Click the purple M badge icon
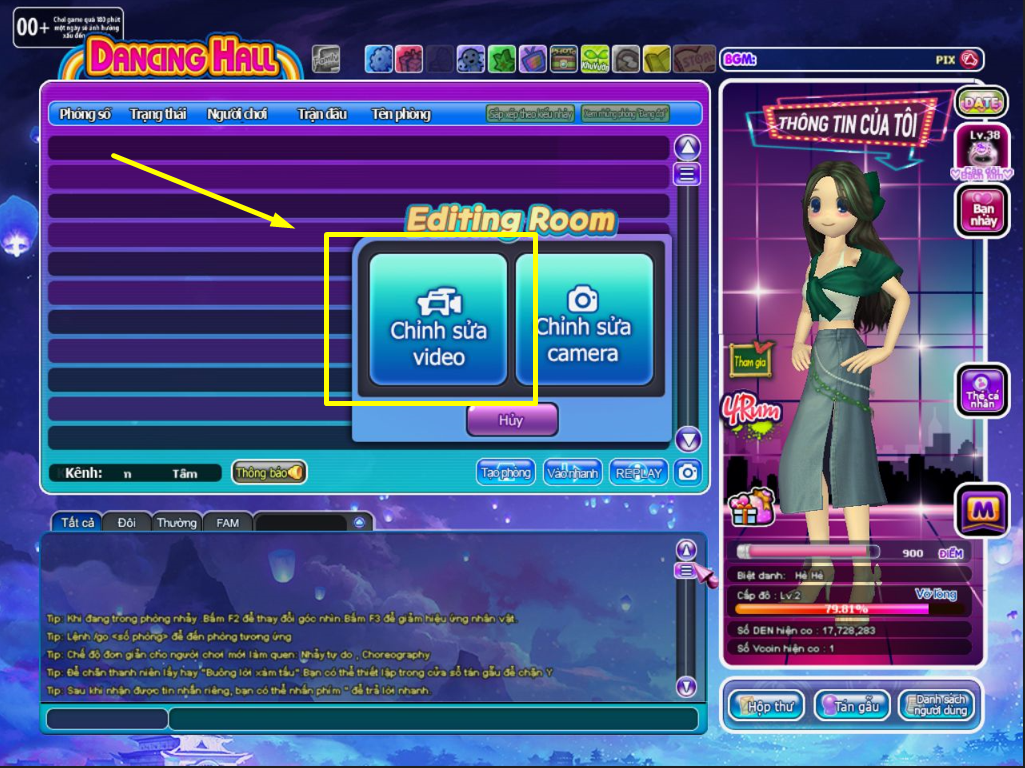Image resolution: width=1025 pixels, height=768 pixels. click(x=982, y=510)
